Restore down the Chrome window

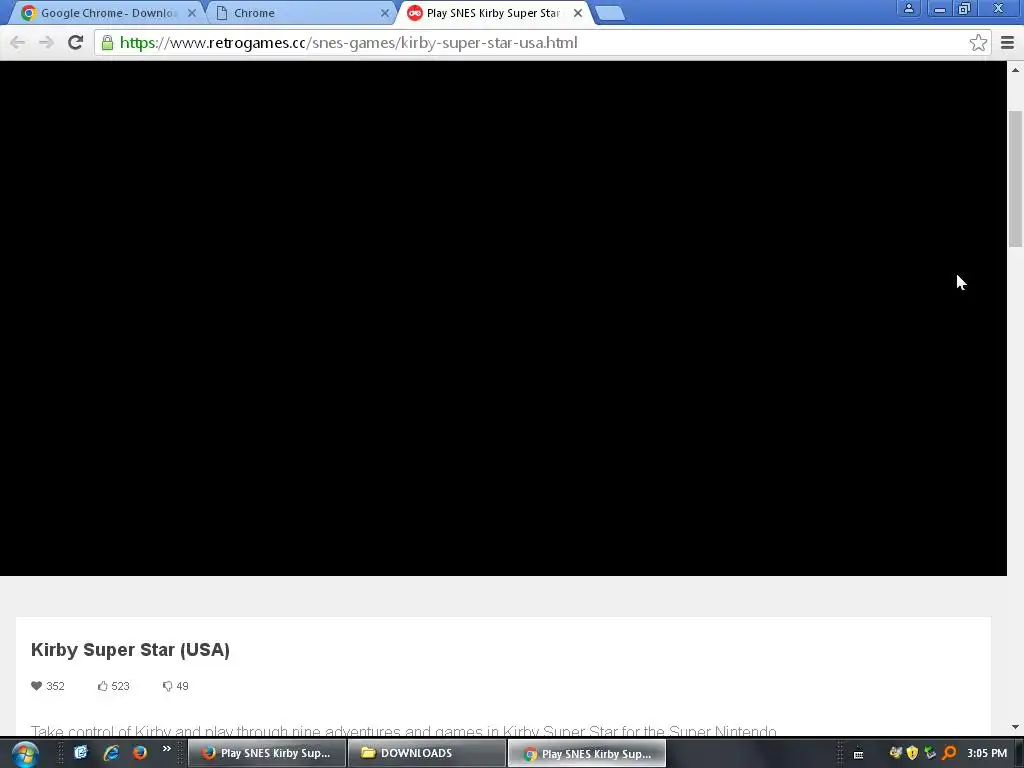[x=965, y=8]
